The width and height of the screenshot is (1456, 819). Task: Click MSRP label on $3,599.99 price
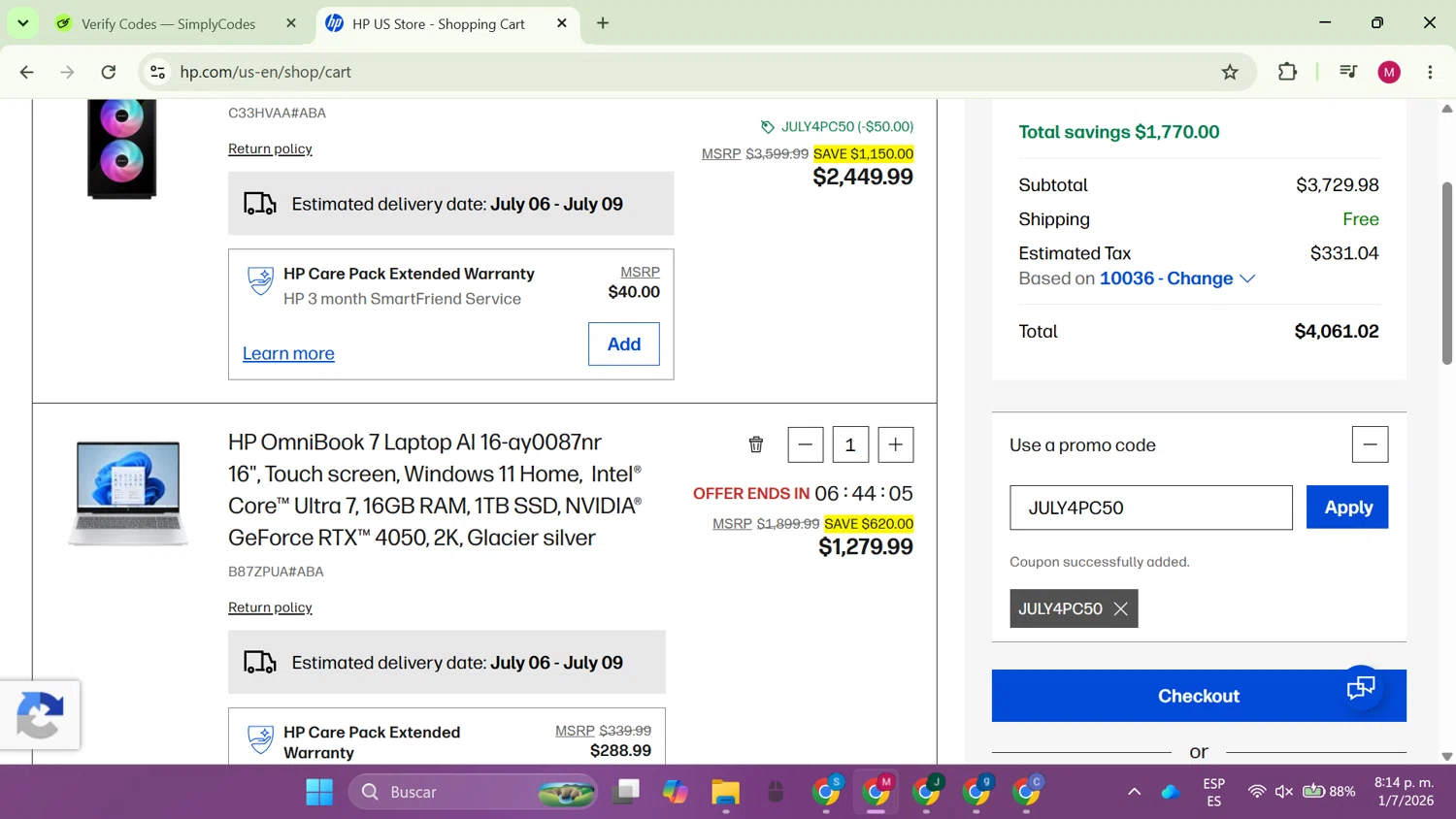(x=721, y=153)
